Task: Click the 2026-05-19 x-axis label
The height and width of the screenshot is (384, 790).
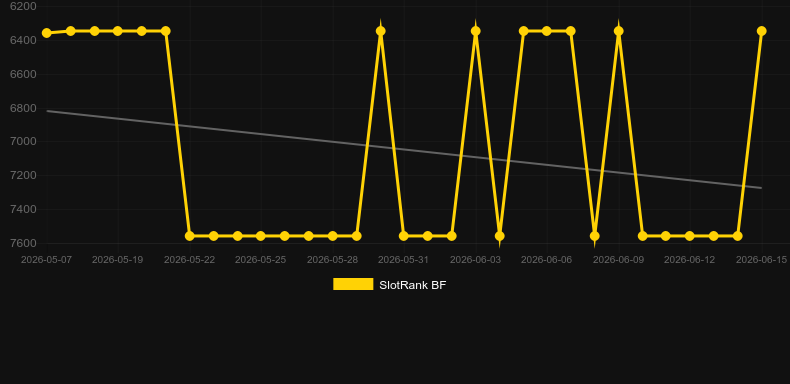Action: coord(117,260)
